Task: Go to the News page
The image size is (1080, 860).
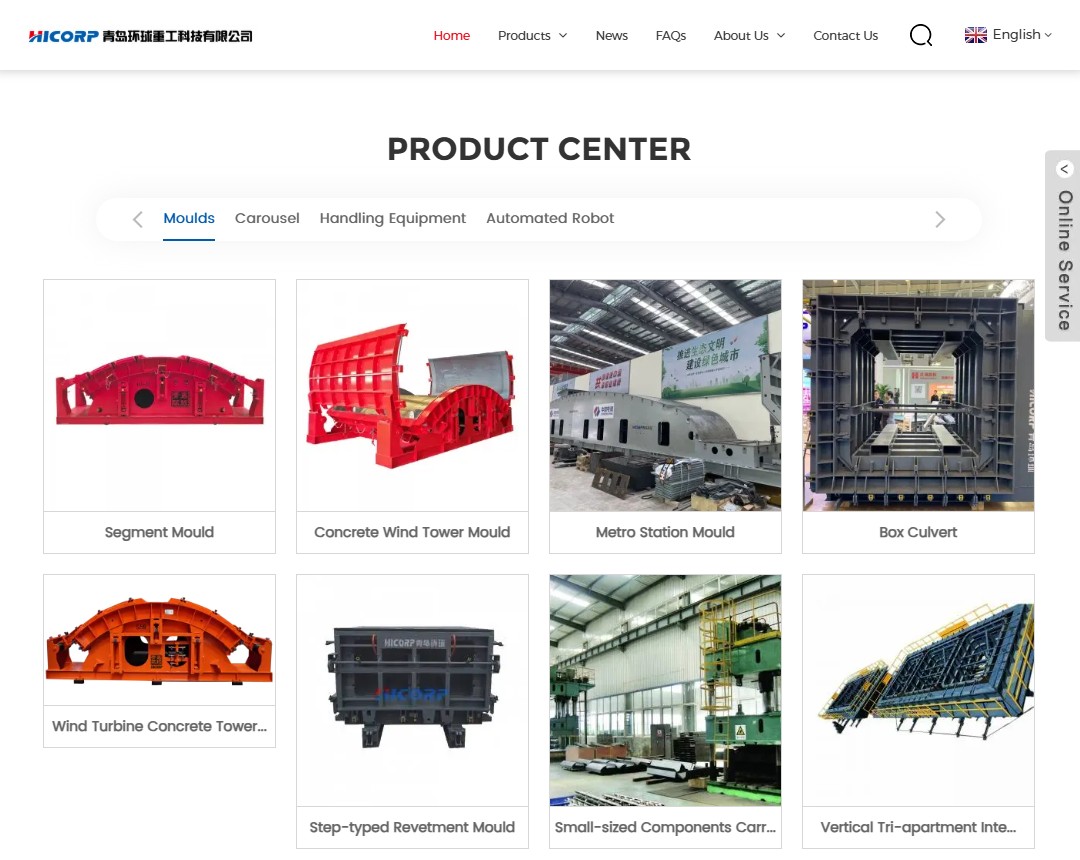Action: pyautogui.click(x=612, y=35)
